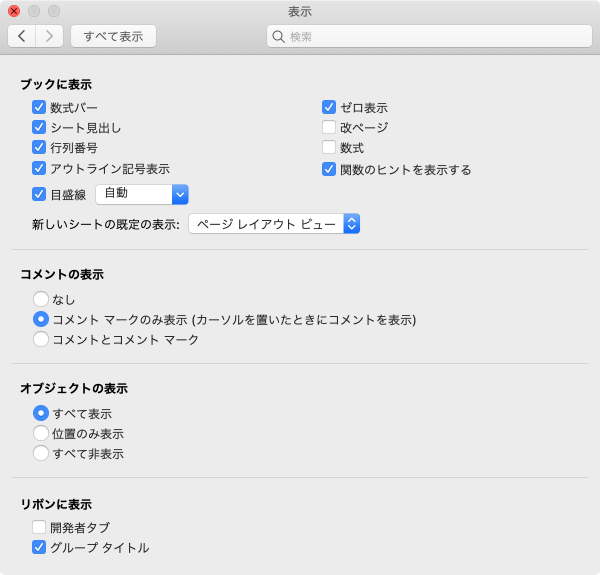Select すべて非表示 object option
The image size is (600, 575).
[41, 453]
